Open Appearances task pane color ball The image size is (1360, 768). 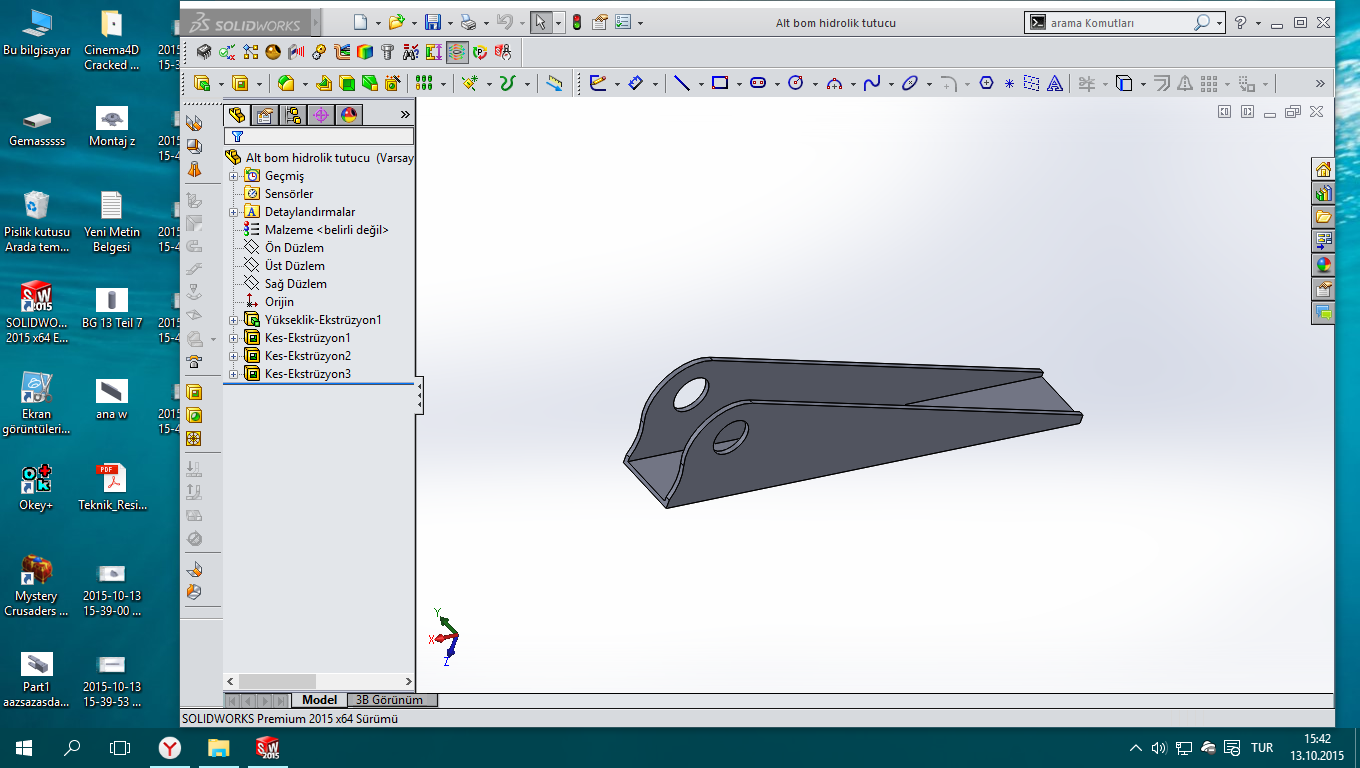click(x=1323, y=265)
